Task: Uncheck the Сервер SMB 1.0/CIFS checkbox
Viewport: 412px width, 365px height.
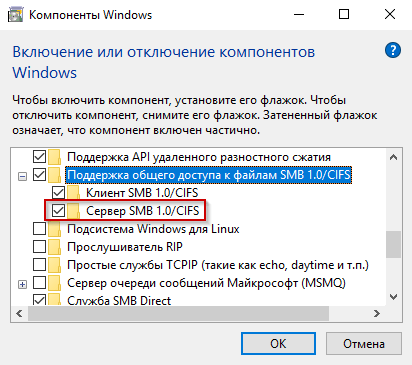Action: click(x=58, y=211)
